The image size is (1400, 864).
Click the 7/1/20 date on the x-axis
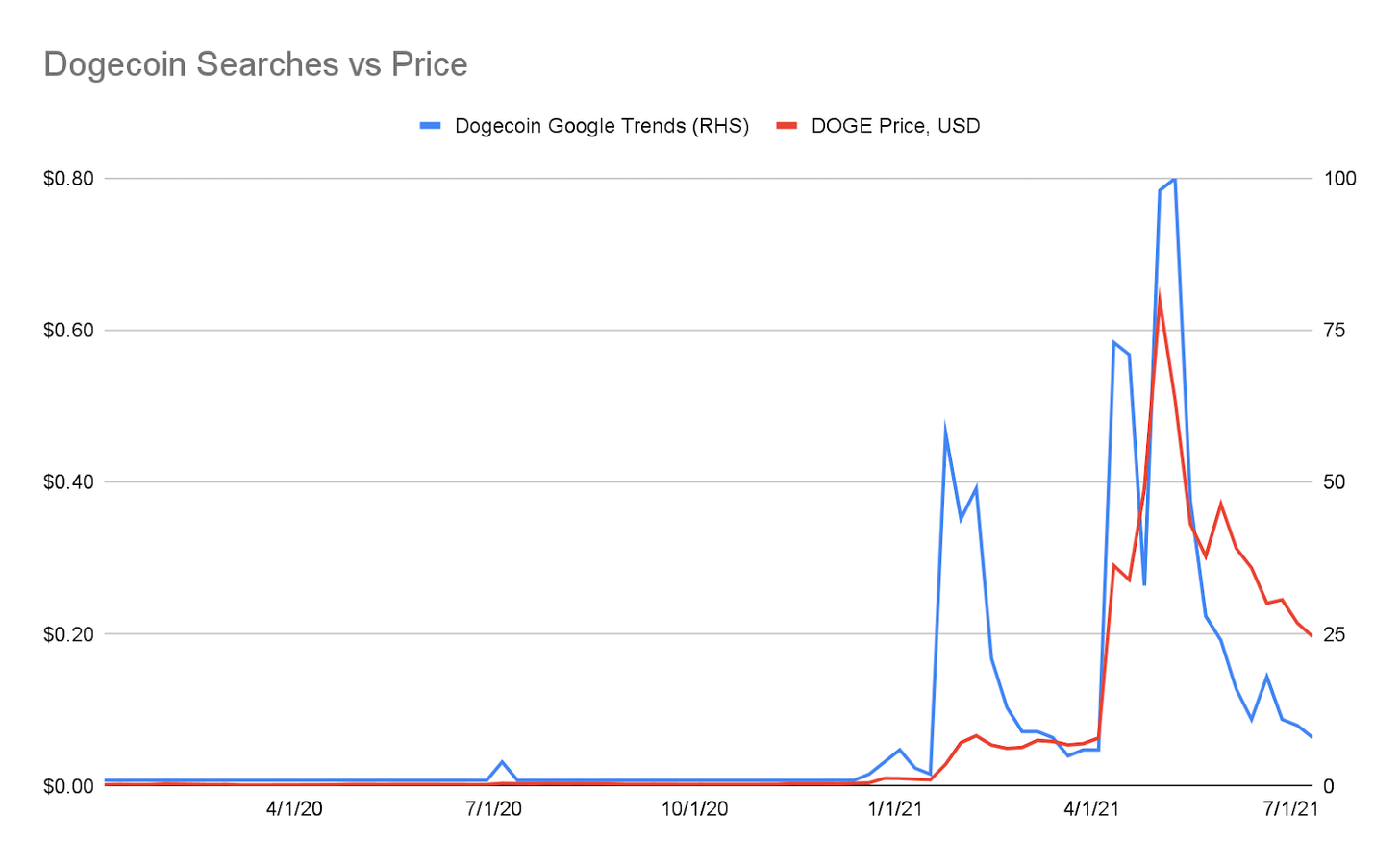(x=493, y=809)
